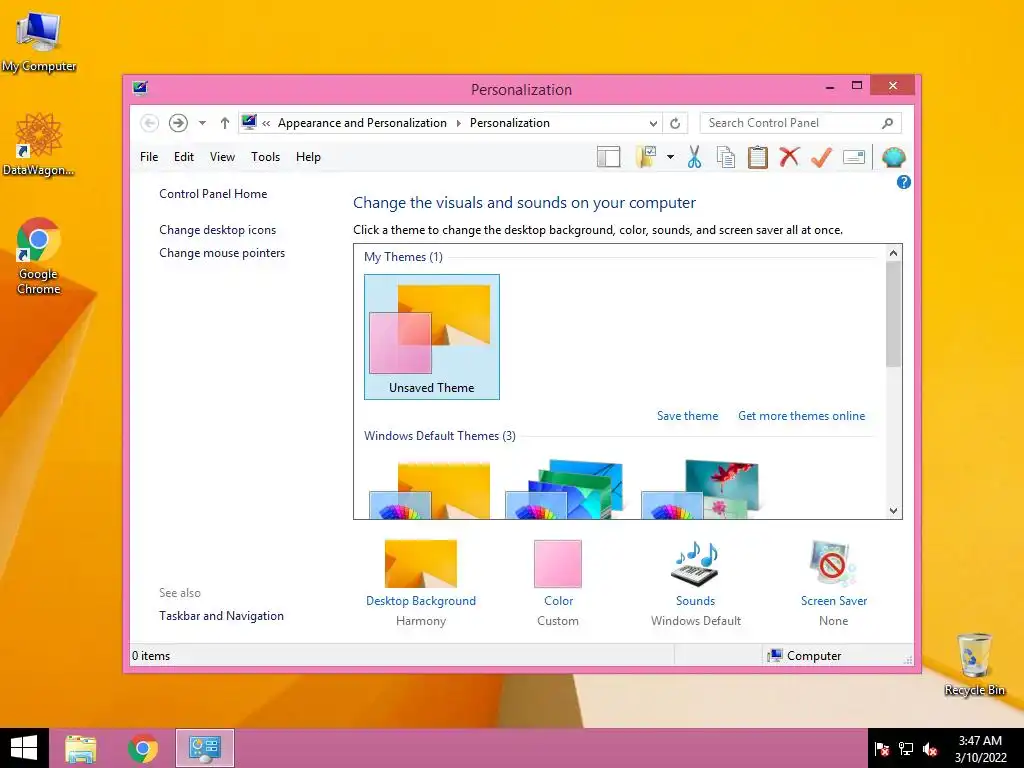The height and width of the screenshot is (768, 1024).
Task: Click the red X Delete toolbar icon
Action: click(789, 157)
